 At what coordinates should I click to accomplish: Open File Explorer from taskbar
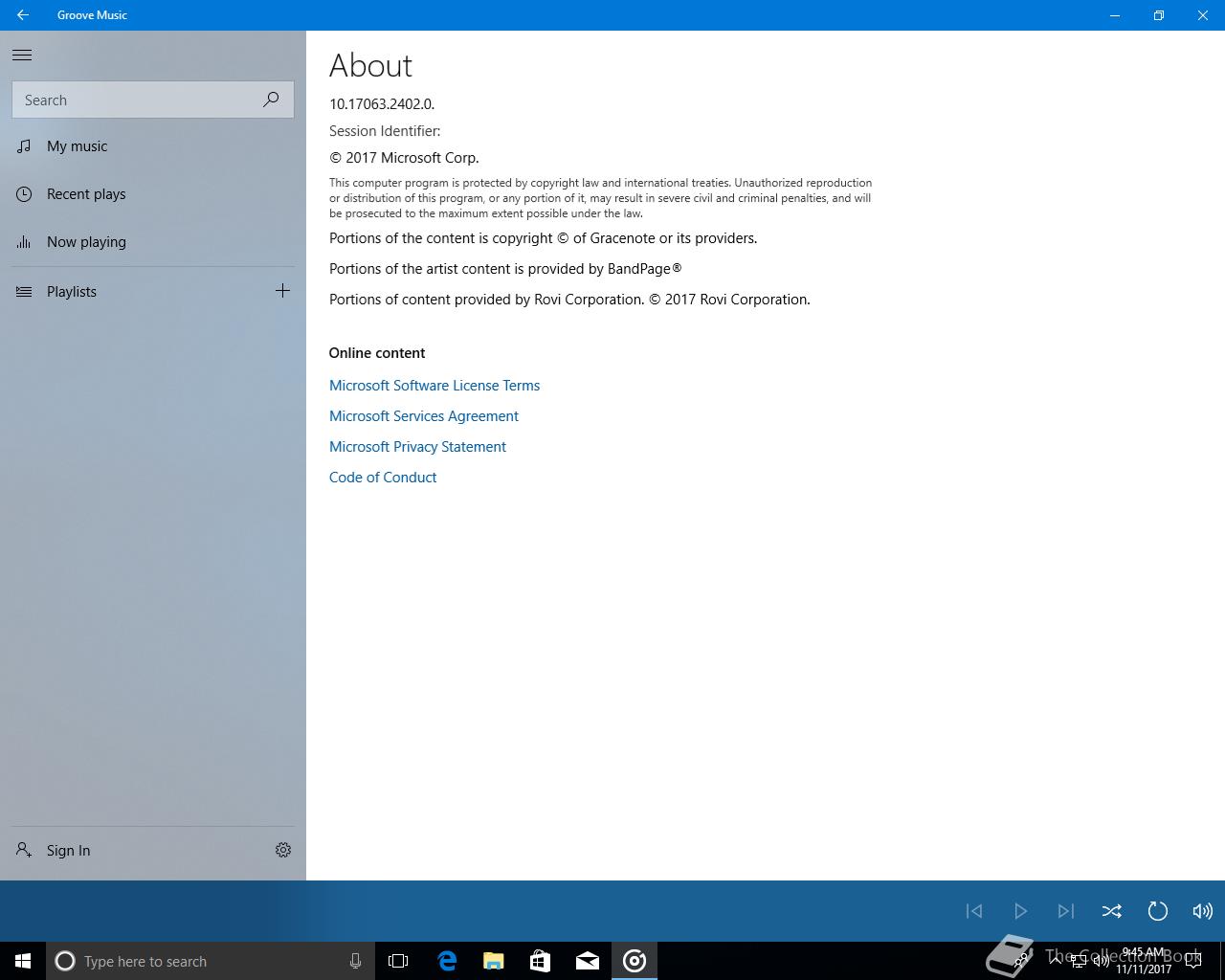pos(494,961)
